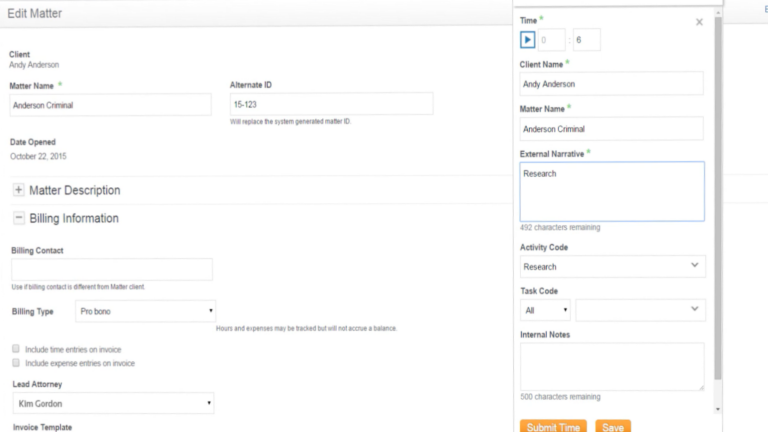Click the timer minutes field showing 6
Image resolution: width=768 pixels, height=432 pixels.
click(586, 40)
